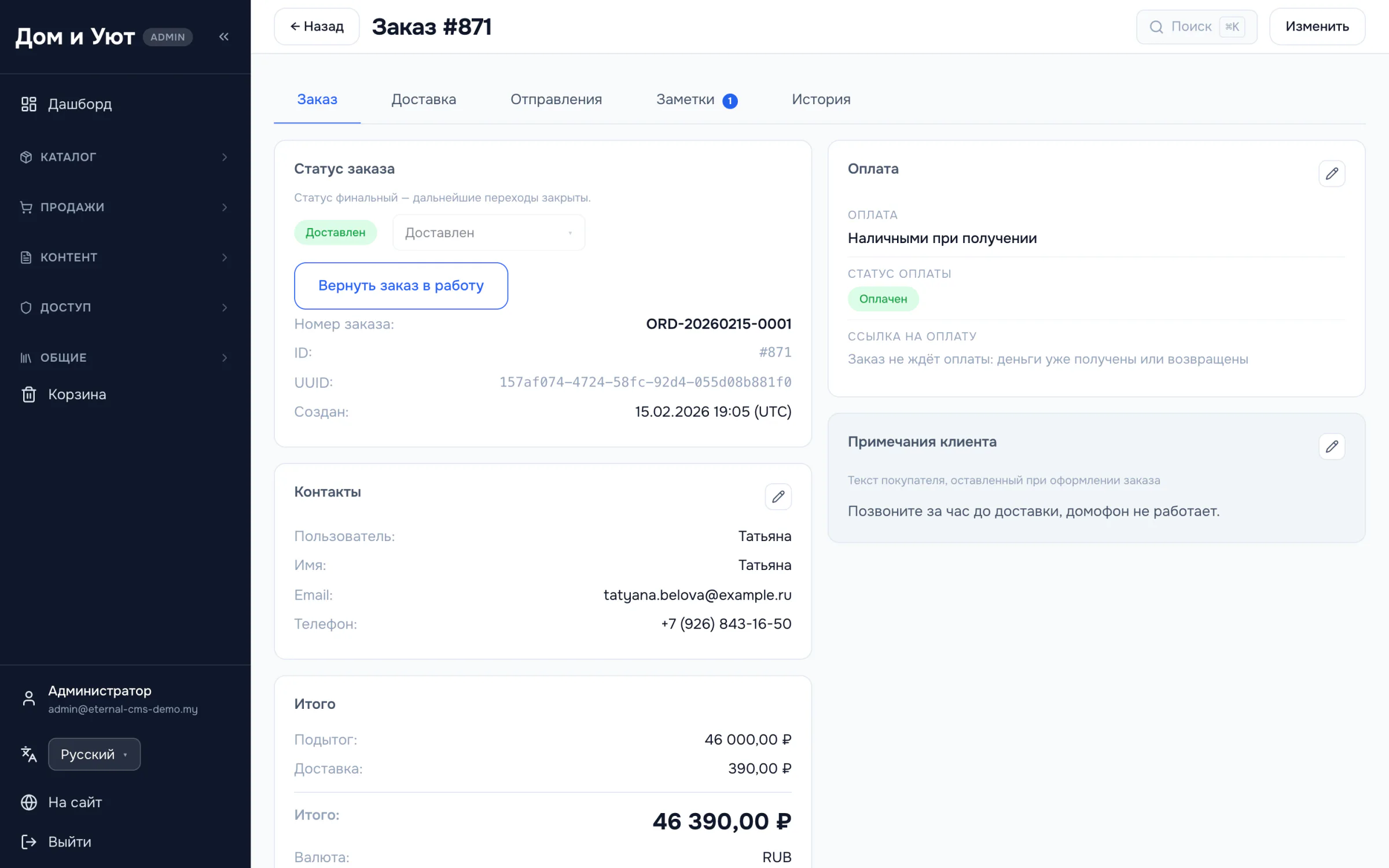The height and width of the screenshot is (868, 1389).
Task: Edit customer notes with pencil icon
Action: (1332, 447)
